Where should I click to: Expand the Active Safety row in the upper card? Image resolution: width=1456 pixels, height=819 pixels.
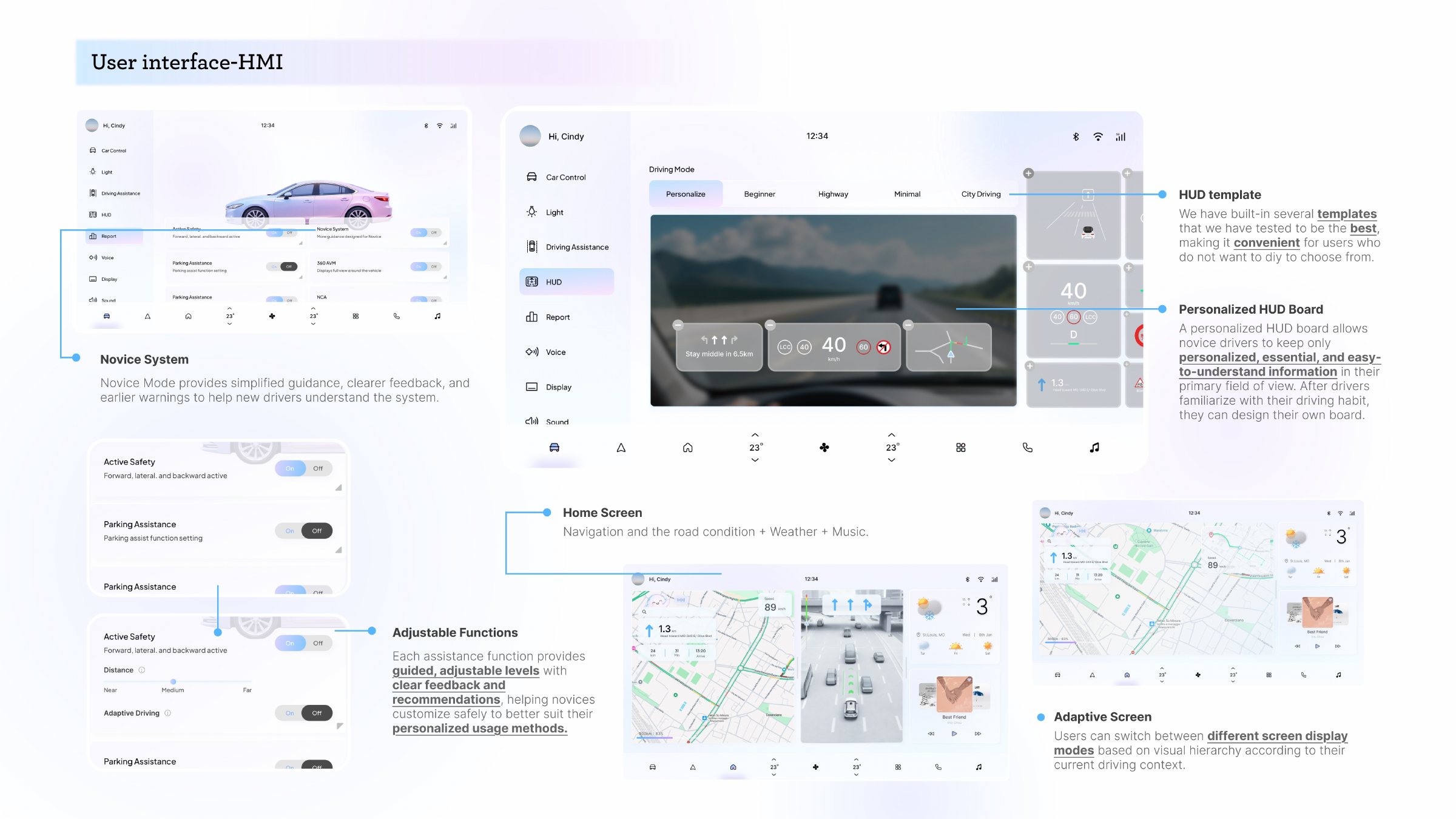pyautogui.click(x=339, y=487)
